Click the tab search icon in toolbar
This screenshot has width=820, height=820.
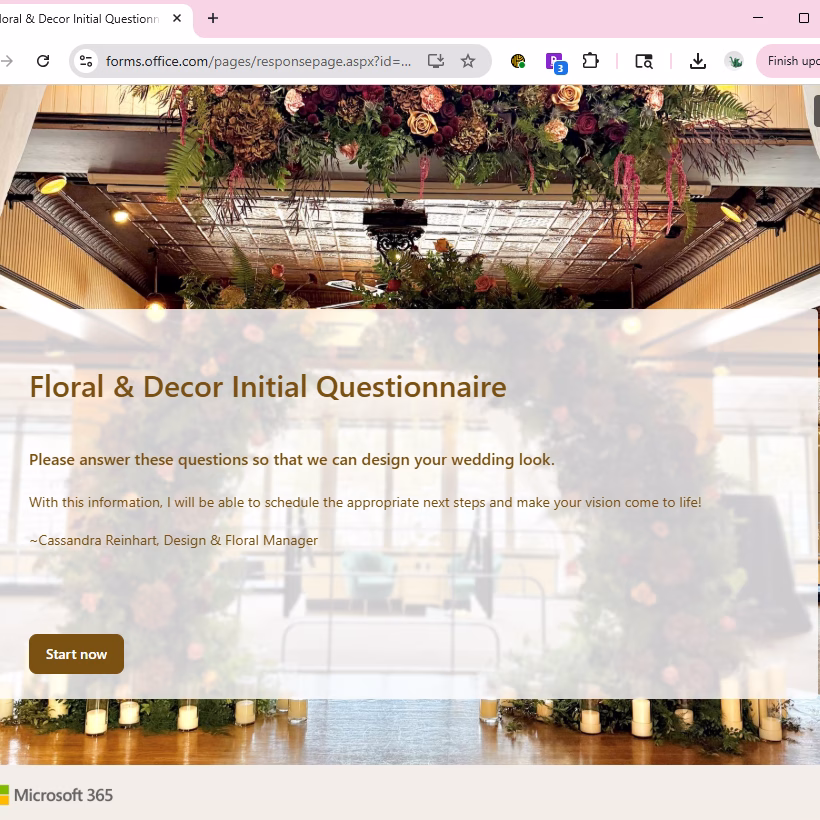pos(644,61)
